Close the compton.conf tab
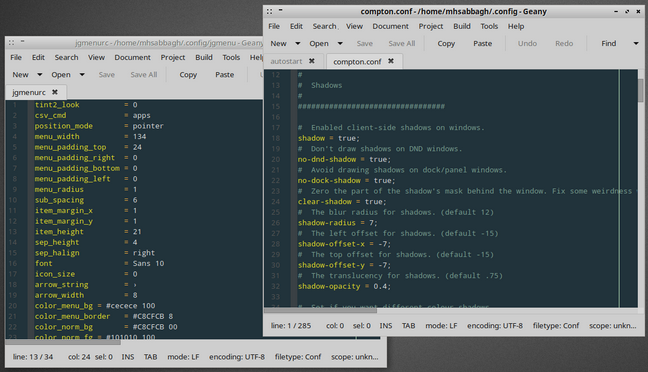The height and width of the screenshot is (372, 648). (x=391, y=61)
